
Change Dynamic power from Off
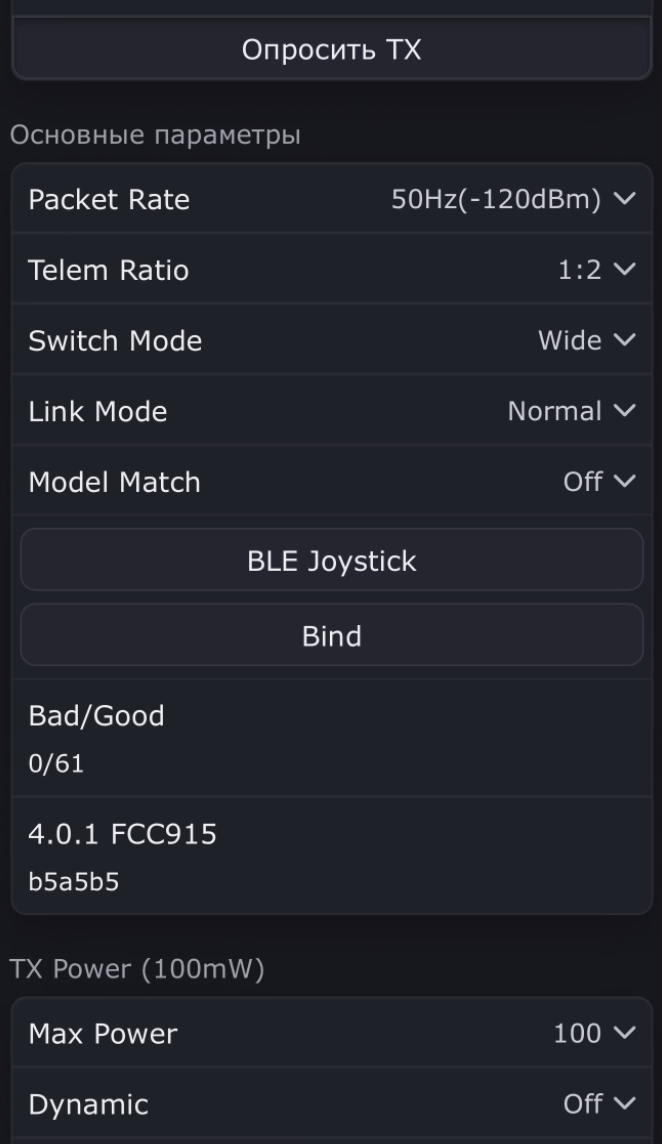click(331, 1103)
